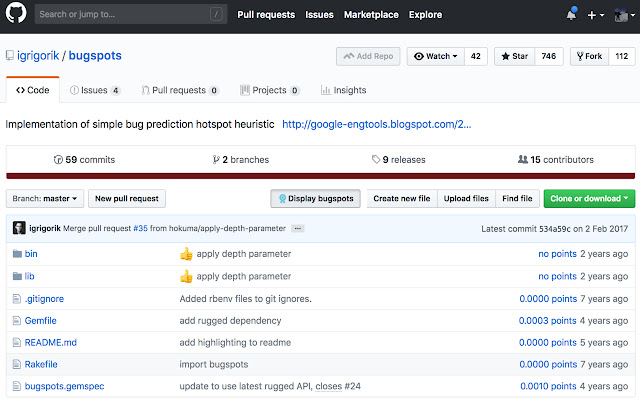The height and width of the screenshot is (400, 640).
Task: Click New pull request
Action: click(x=127, y=198)
